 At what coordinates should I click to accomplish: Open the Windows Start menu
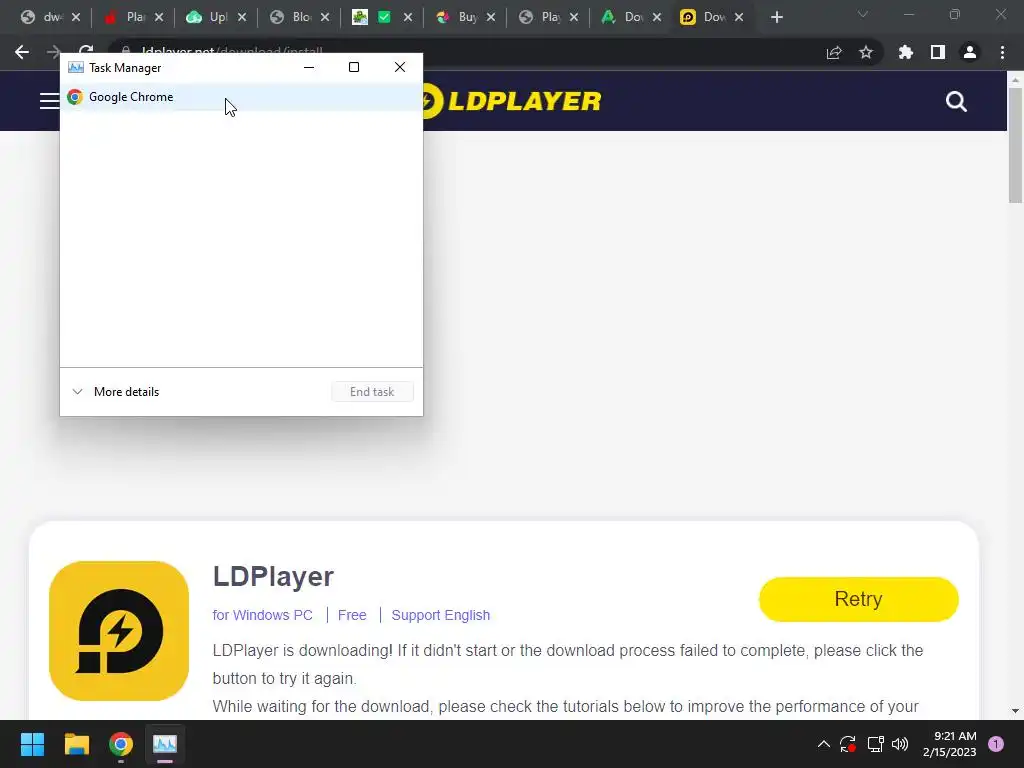[x=32, y=744]
